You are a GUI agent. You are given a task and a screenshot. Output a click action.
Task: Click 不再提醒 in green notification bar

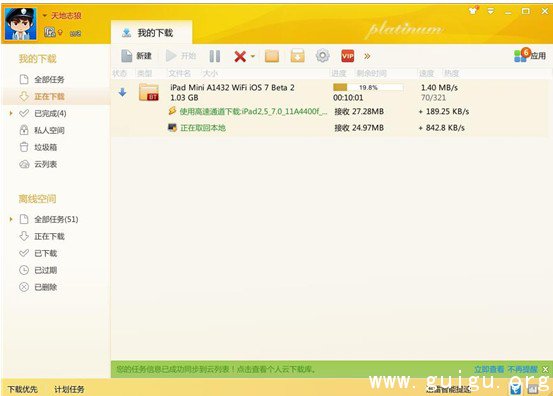523,369
